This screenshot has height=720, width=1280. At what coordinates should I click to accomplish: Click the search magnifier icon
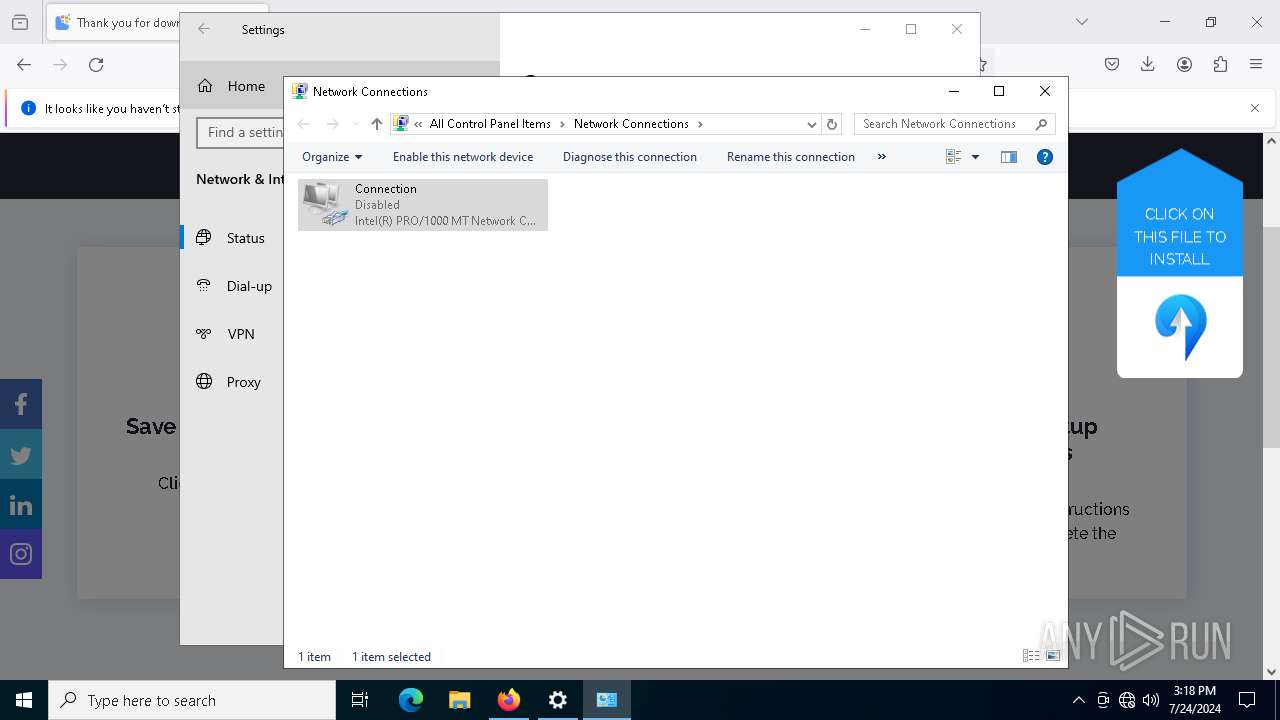coord(1042,124)
